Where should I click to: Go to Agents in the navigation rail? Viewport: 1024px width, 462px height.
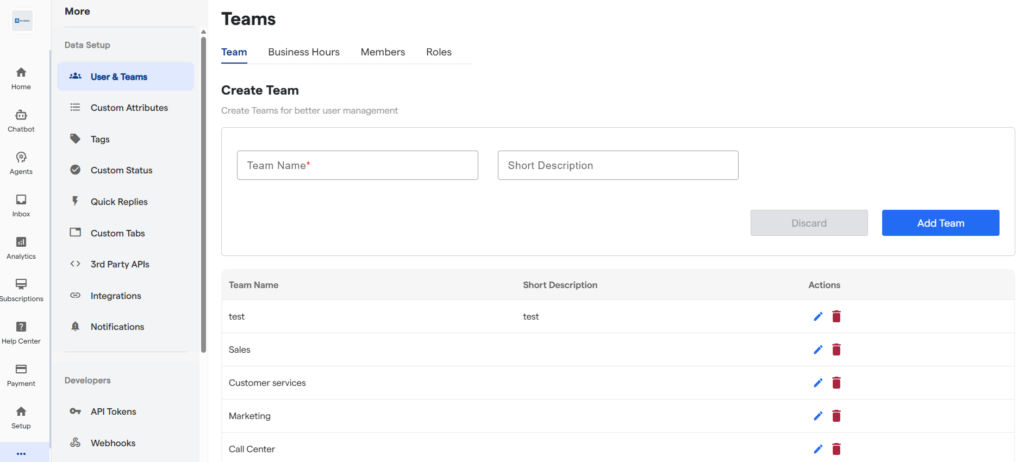point(21,162)
